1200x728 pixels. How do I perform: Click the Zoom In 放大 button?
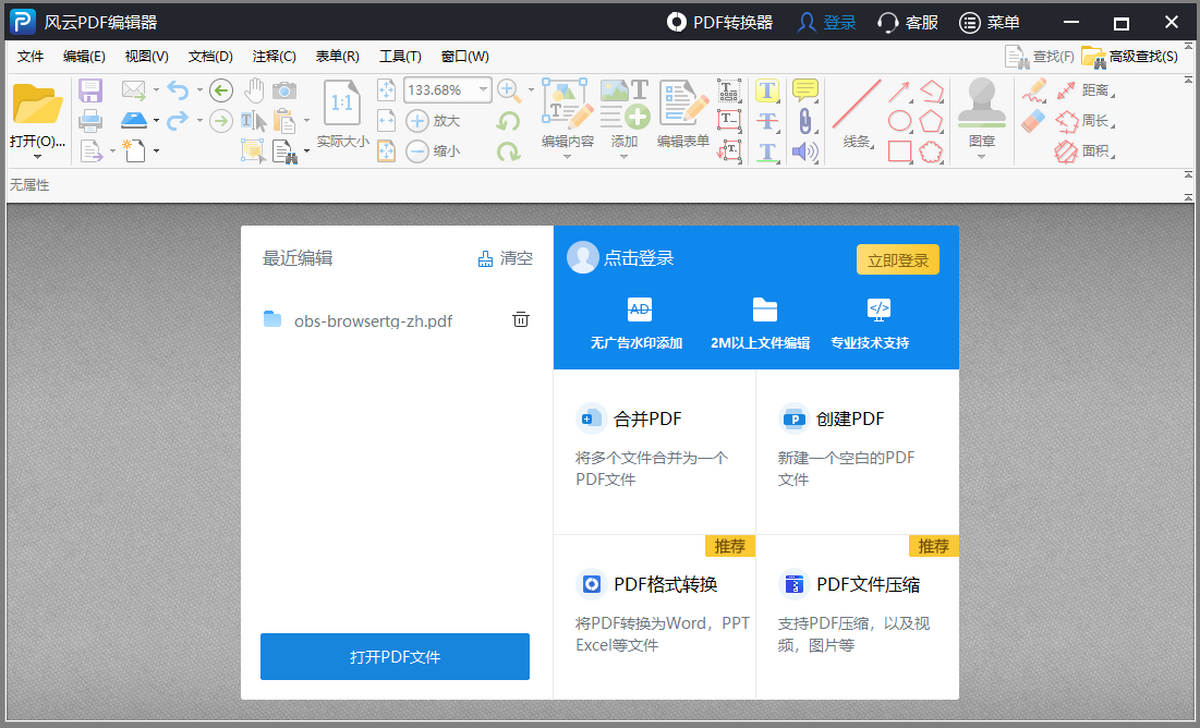(x=433, y=121)
